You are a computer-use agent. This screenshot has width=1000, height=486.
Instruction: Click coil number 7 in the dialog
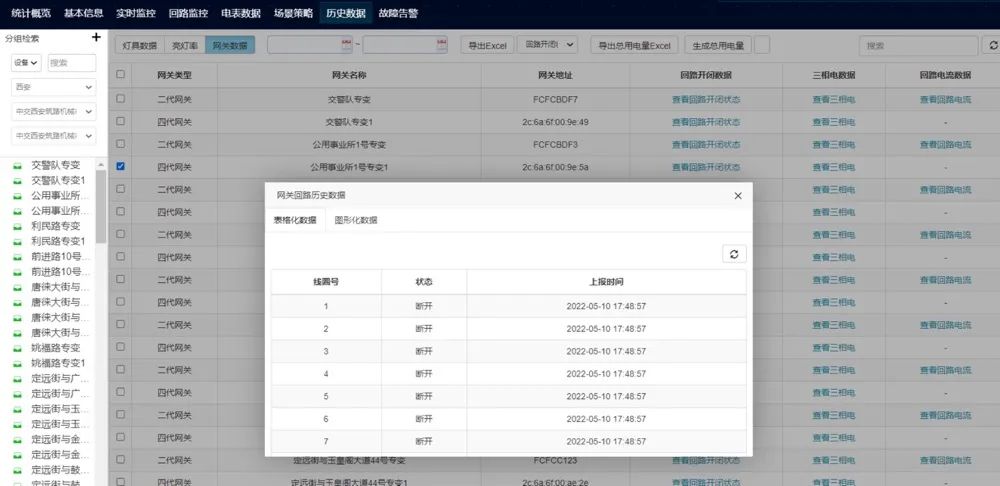click(326, 441)
